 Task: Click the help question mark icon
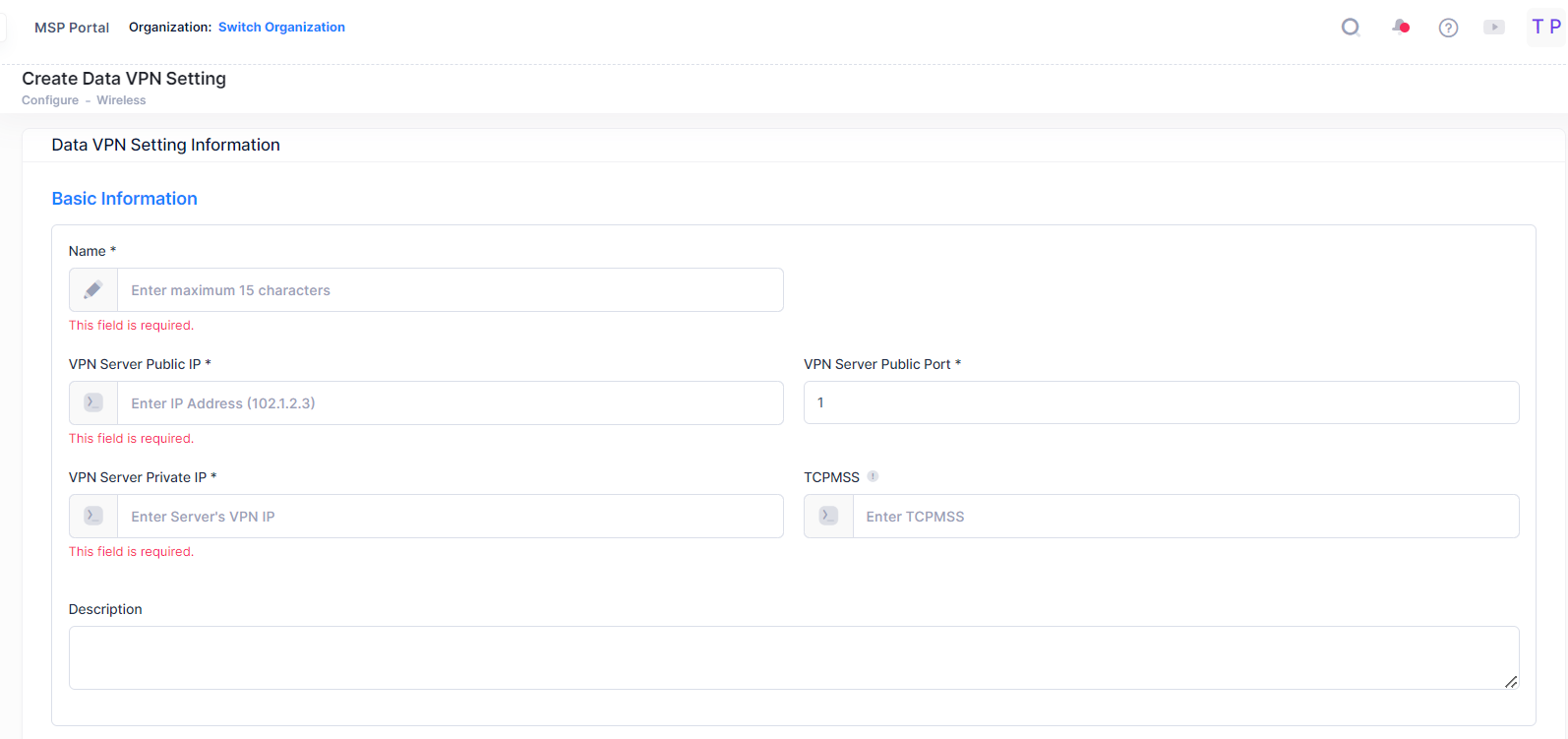1448,28
